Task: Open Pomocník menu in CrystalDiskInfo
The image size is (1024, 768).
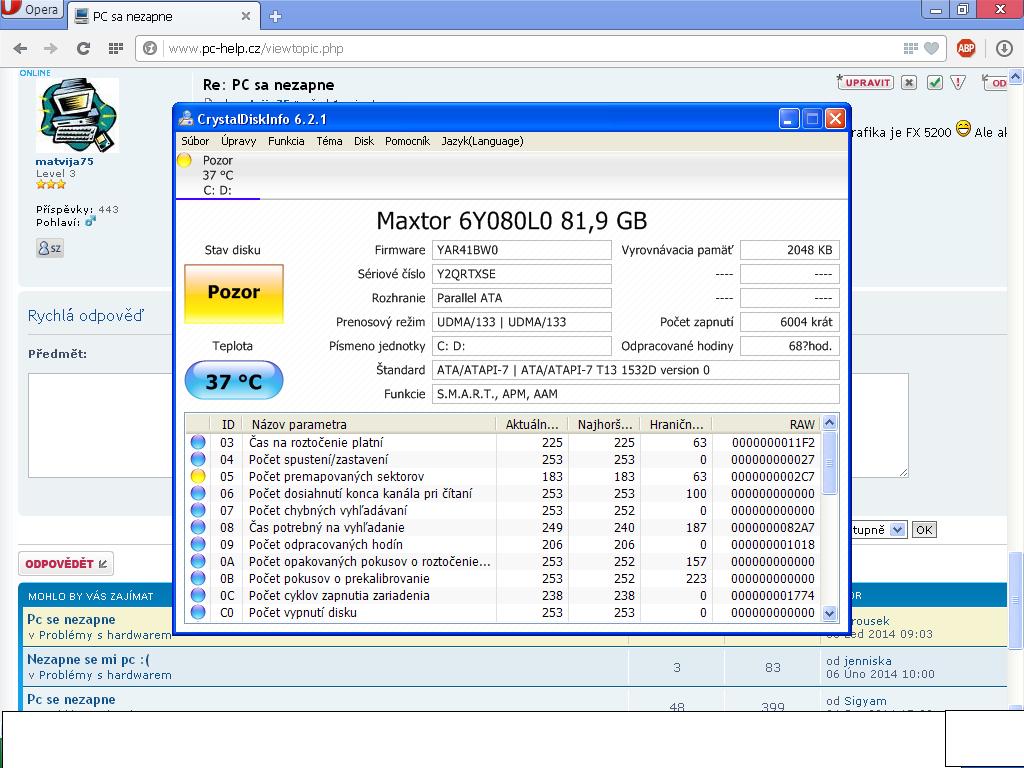Action: point(408,141)
